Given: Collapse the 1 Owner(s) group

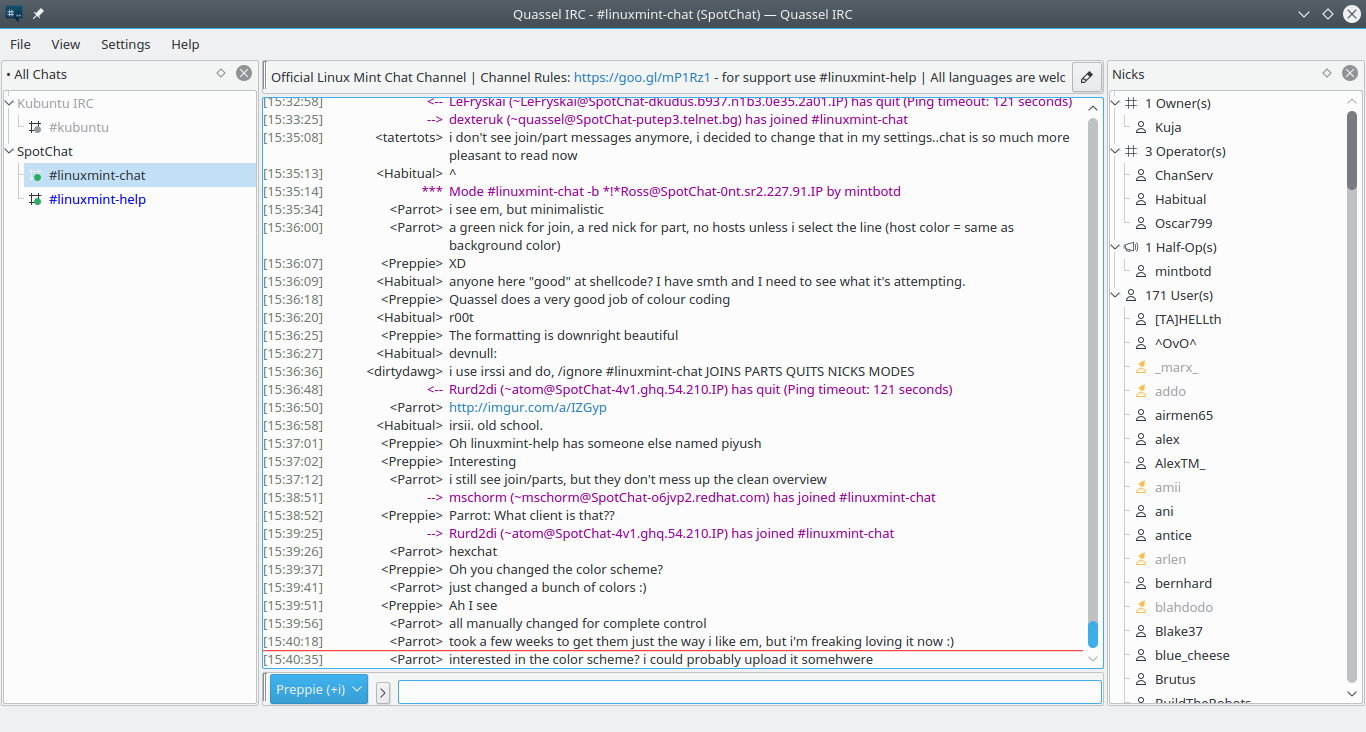Looking at the screenshot, I should click(1116, 103).
